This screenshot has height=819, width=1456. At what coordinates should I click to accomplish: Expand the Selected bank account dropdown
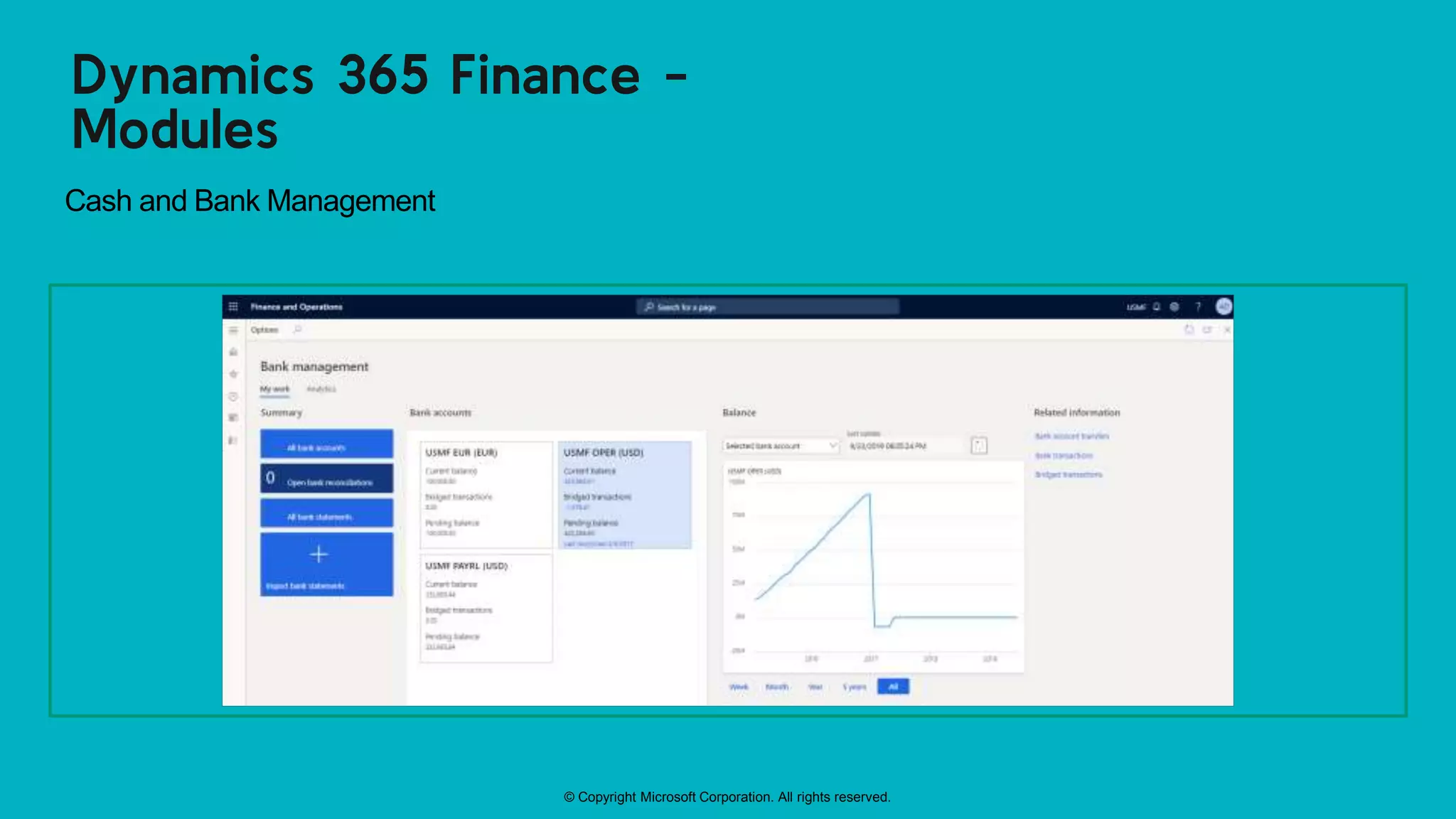(781, 446)
